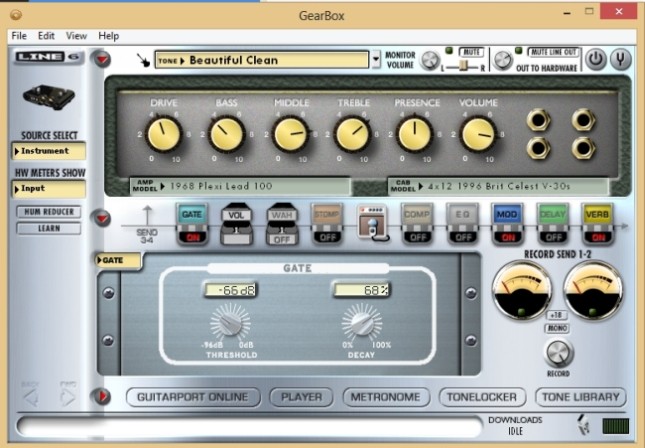This screenshot has height=448, width=645.
Task: Open the METRONOME button
Action: pyautogui.click(x=386, y=397)
